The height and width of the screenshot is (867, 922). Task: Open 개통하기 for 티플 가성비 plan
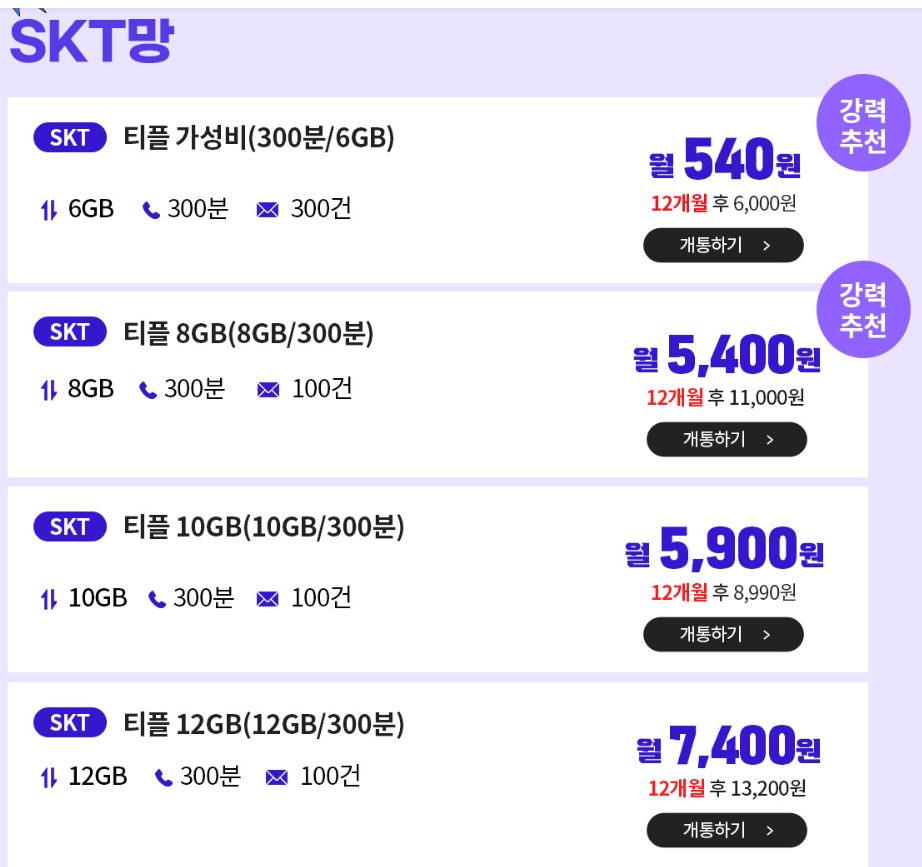click(723, 245)
